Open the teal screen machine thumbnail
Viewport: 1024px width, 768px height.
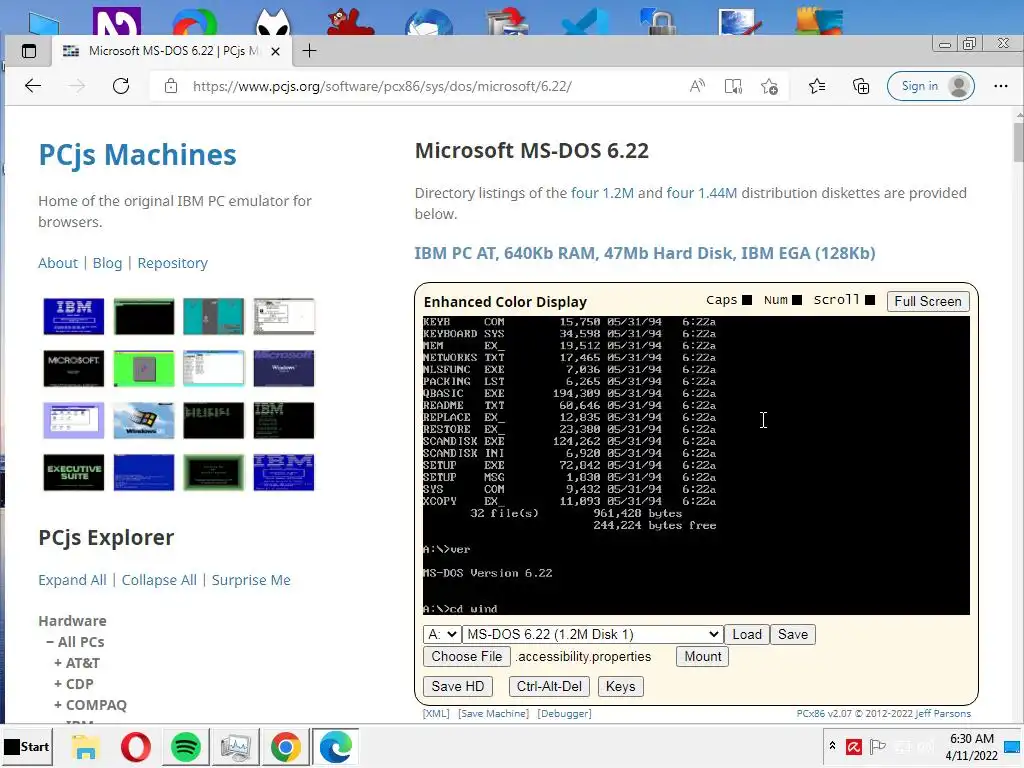[214, 316]
